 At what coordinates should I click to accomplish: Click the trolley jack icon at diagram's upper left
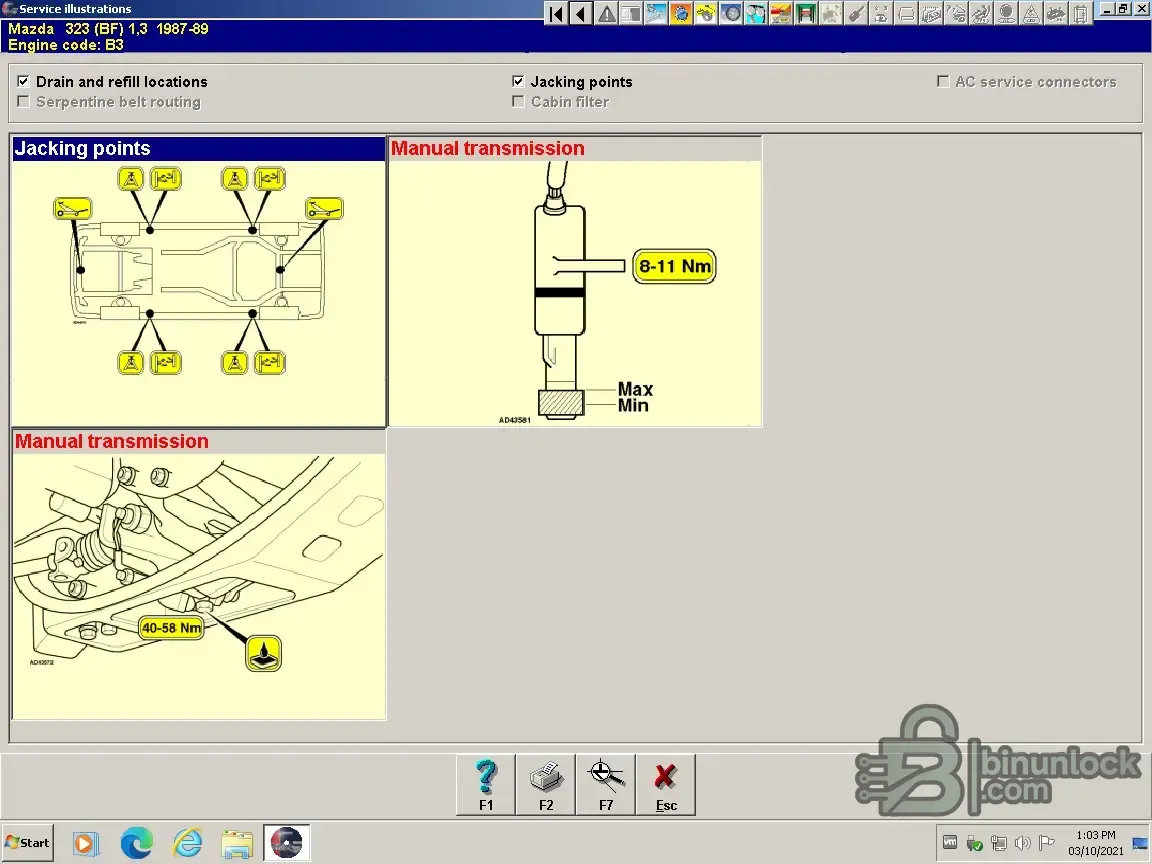coord(73,209)
